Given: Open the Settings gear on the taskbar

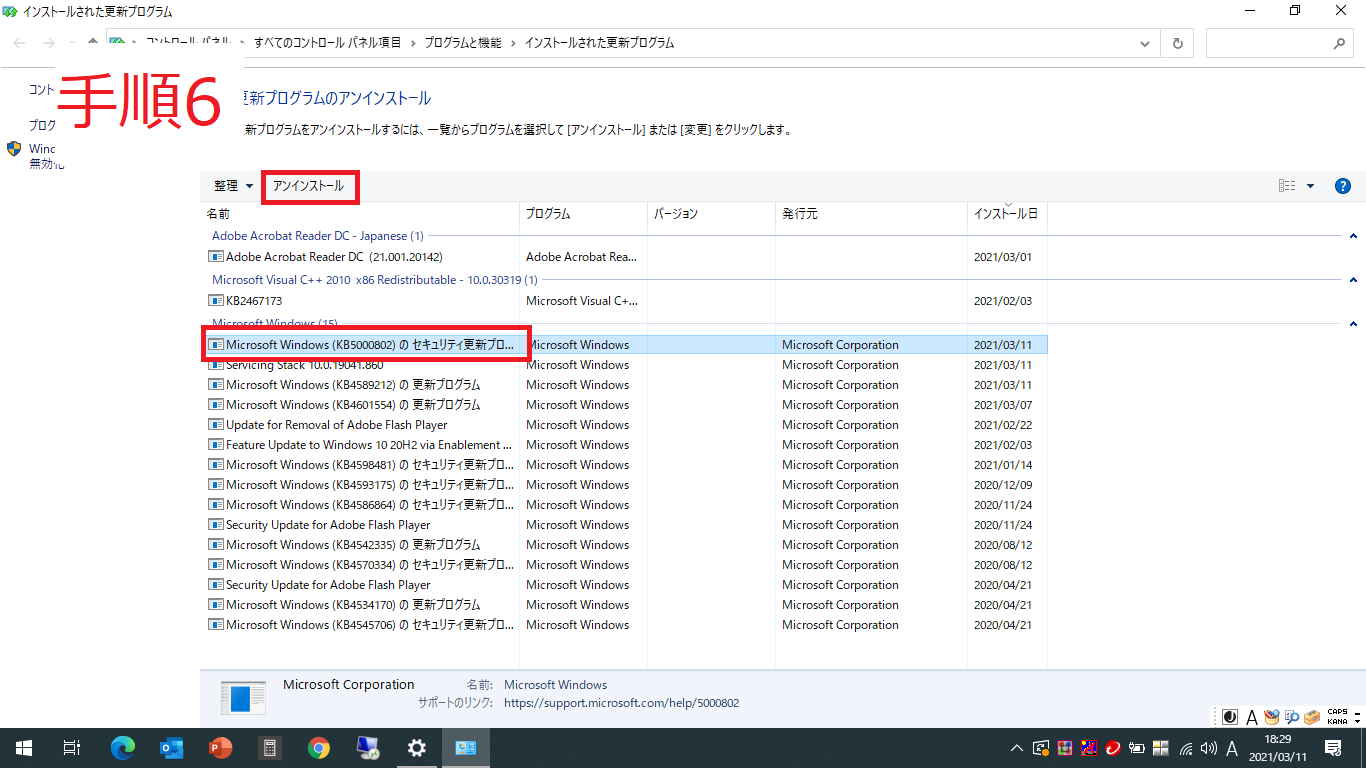Looking at the screenshot, I should (x=417, y=748).
